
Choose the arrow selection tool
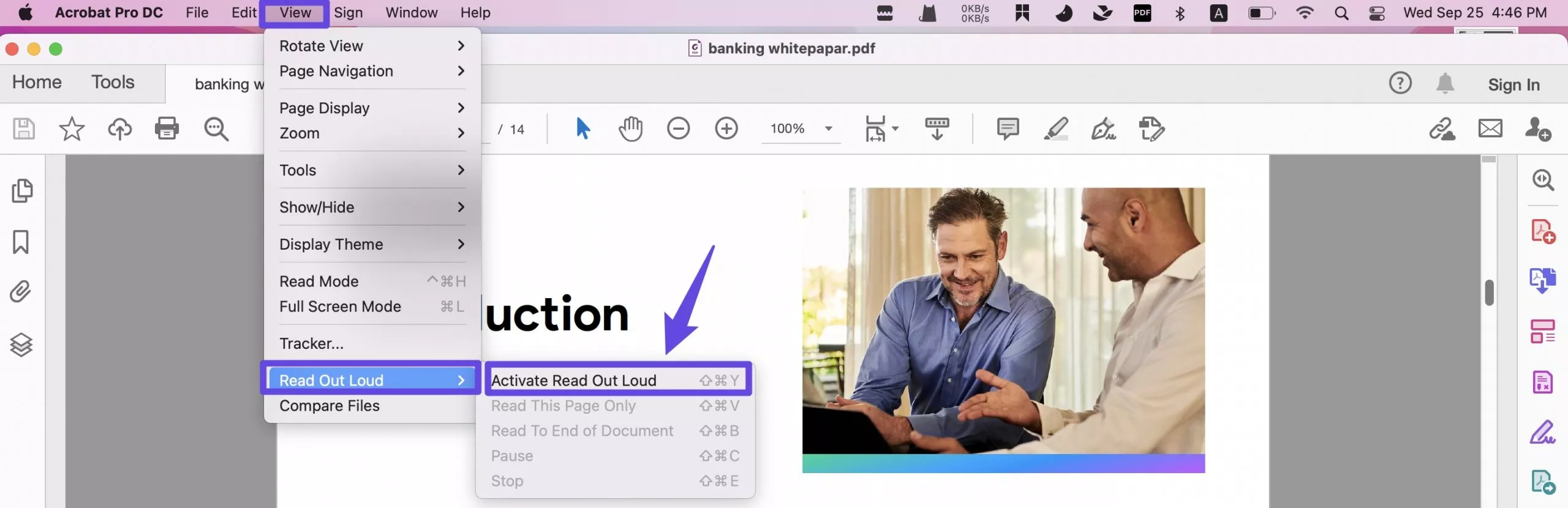pyautogui.click(x=582, y=129)
